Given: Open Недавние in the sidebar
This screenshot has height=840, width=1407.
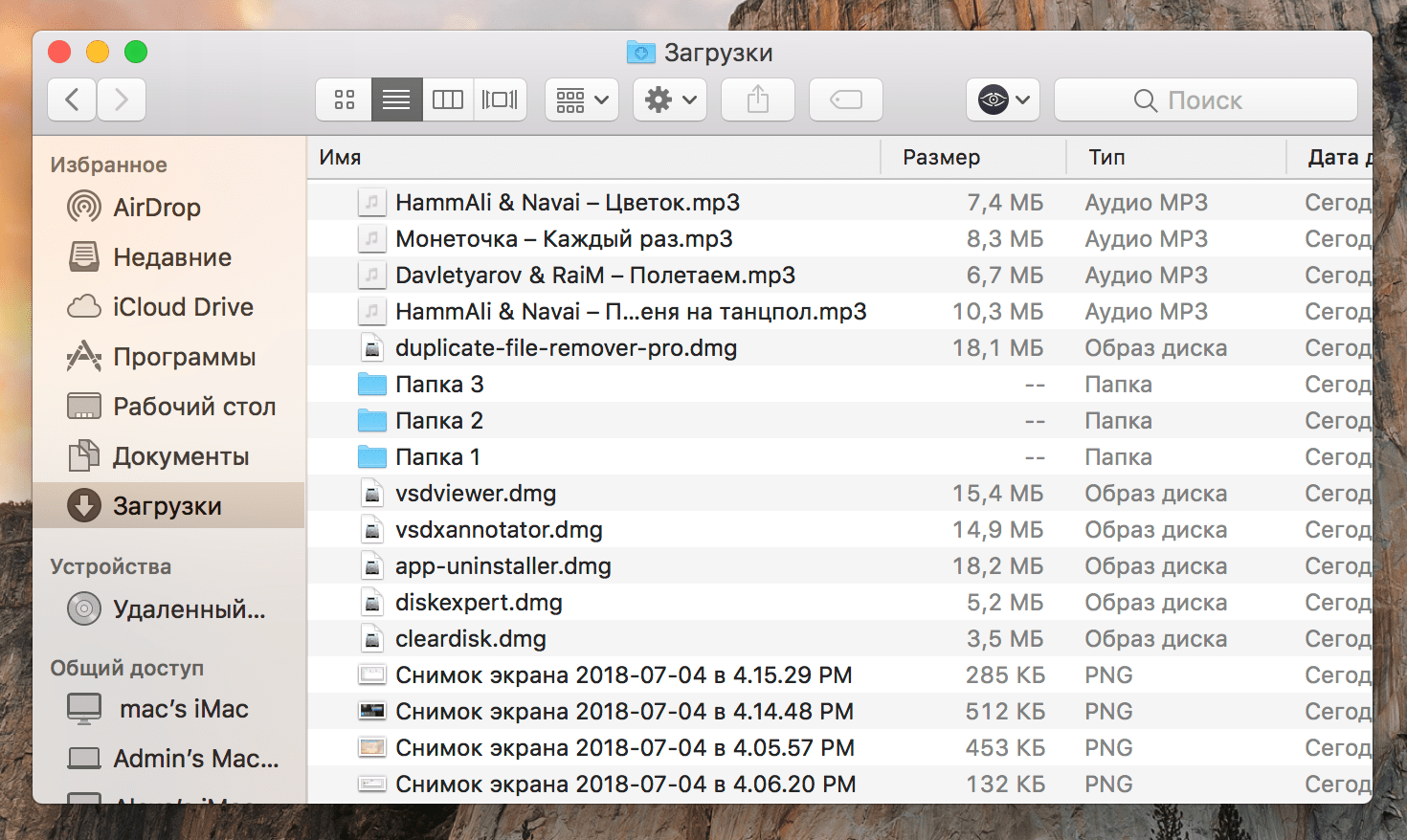Looking at the screenshot, I should pos(168,256).
